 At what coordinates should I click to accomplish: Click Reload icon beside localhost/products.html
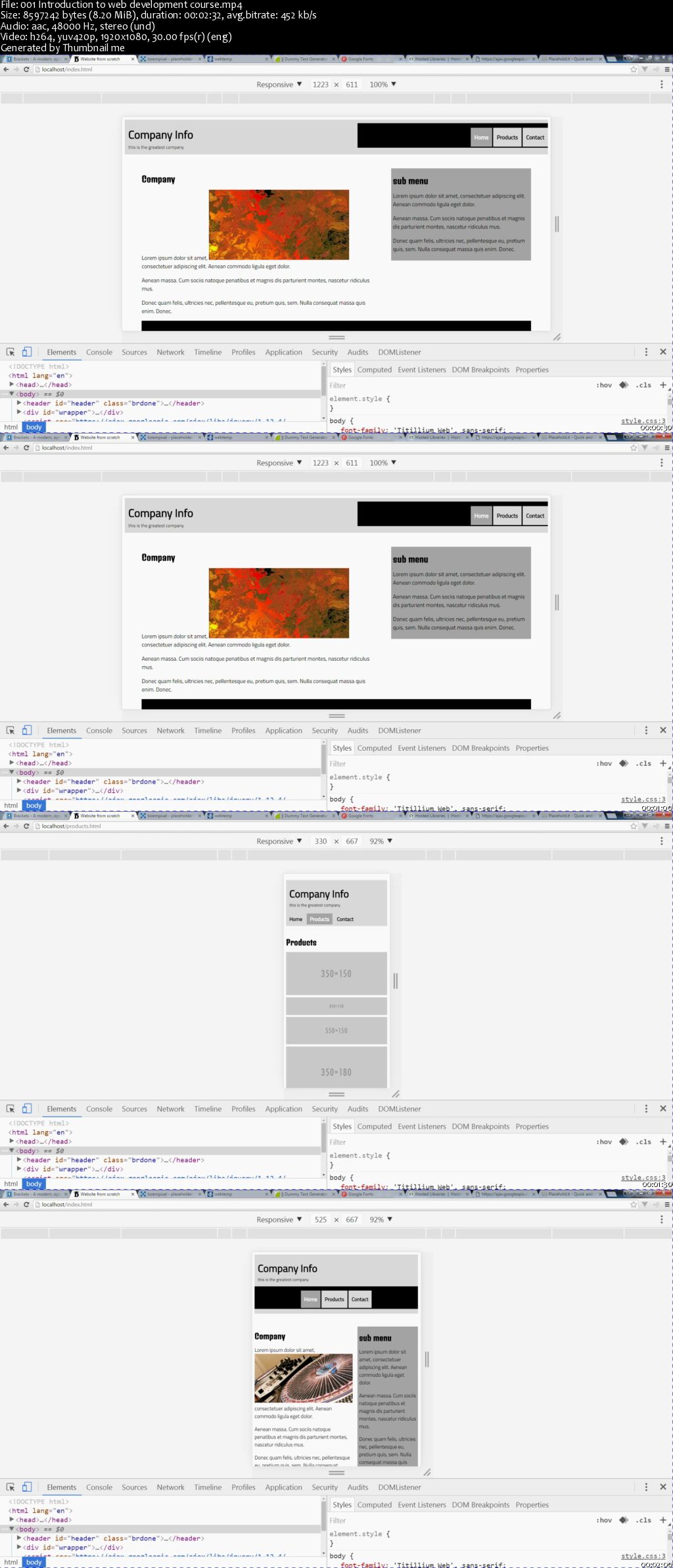(x=26, y=826)
